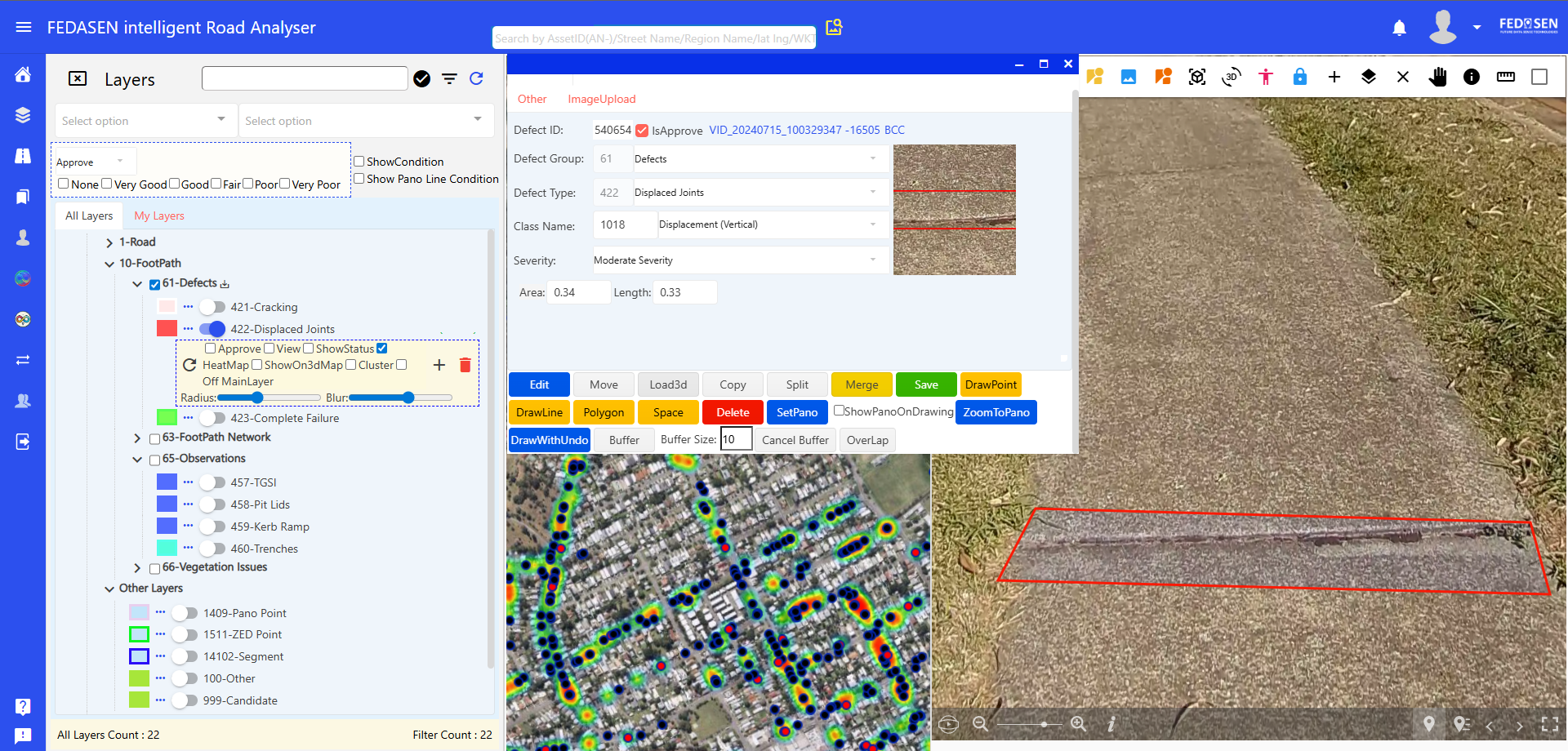Toggle the 421-Cracking layer switch

point(212,307)
